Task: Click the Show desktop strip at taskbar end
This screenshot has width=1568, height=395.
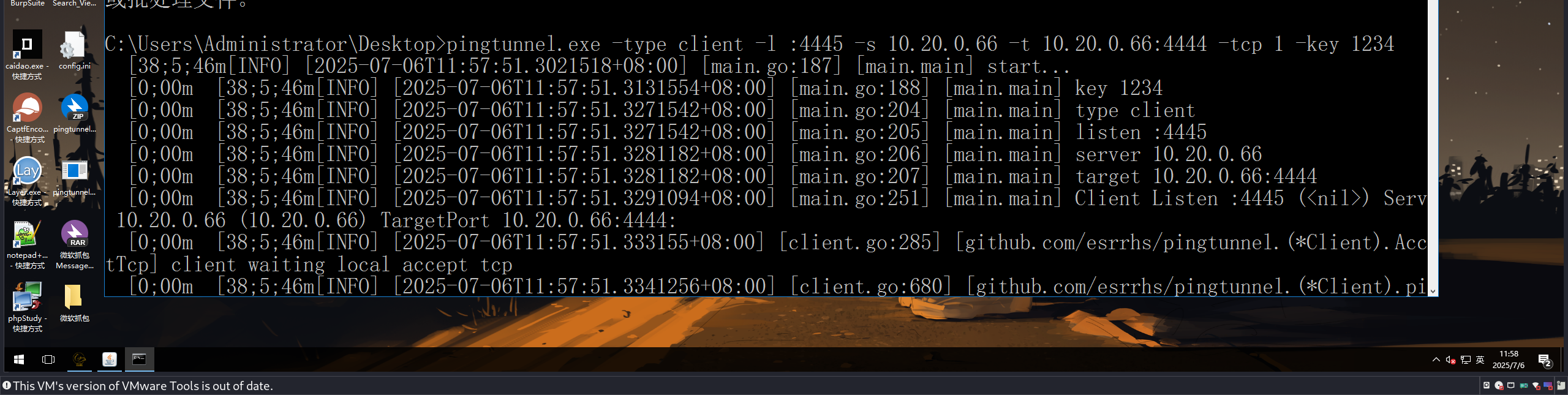Action: [1561, 359]
